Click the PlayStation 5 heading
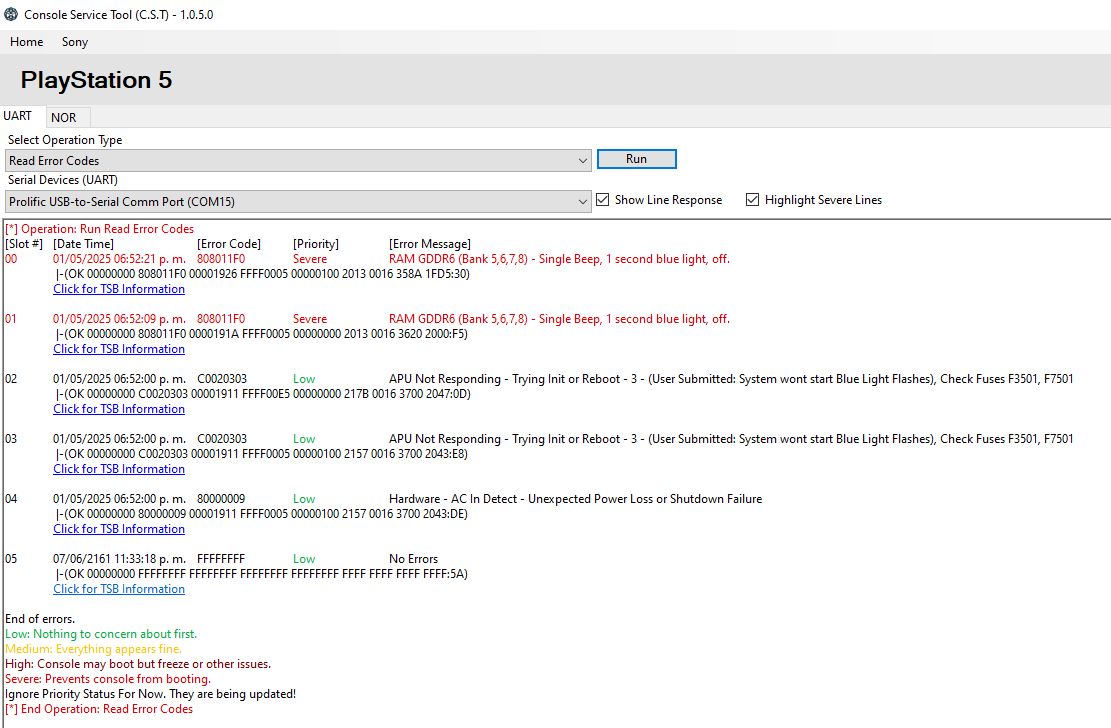Image resolution: width=1111 pixels, height=728 pixels. click(x=96, y=80)
